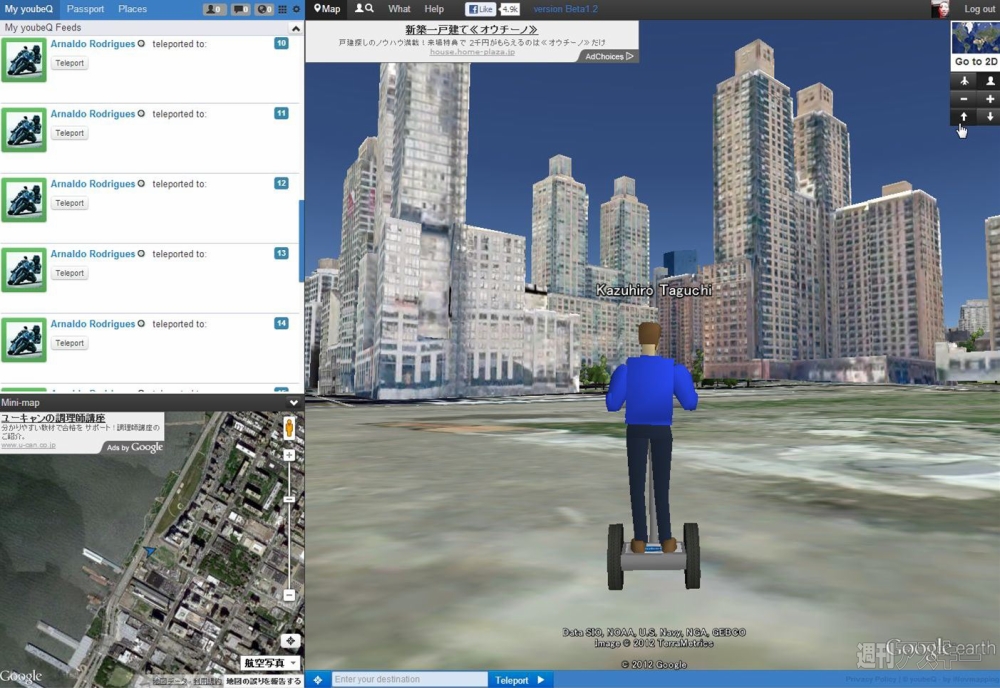Click Teleport button under feed badge 13
The width and height of the screenshot is (1000, 688).
[x=70, y=274]
